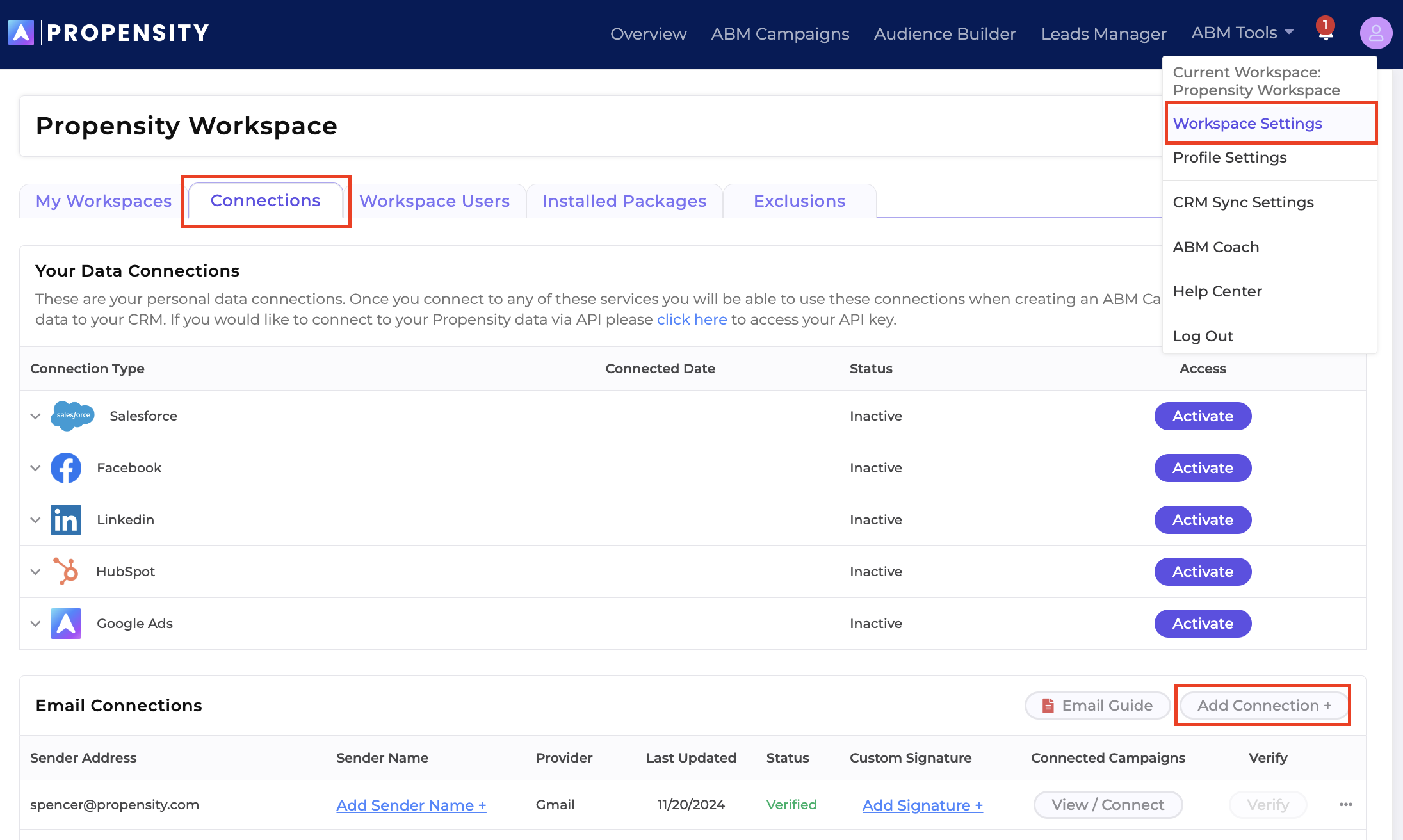The height and width of the screenshot is (840, 1403).
Task: Click the 11/20/2024 last updated date
Action: [691, 805]
